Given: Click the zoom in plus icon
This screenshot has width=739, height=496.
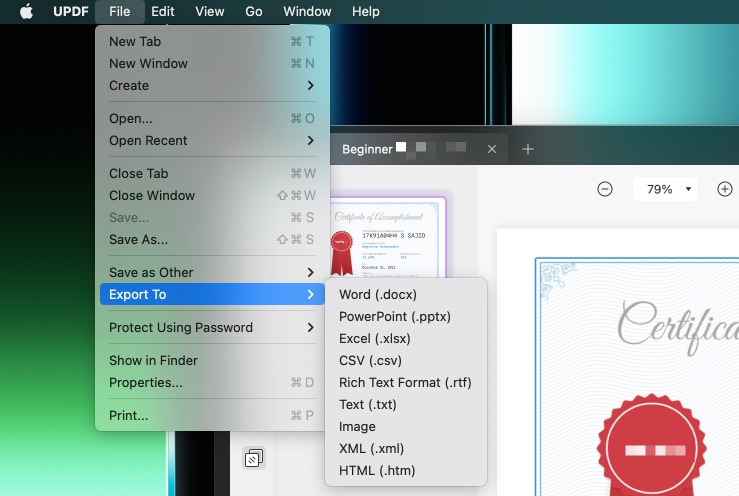Looking at the screenshot, I should (725, 189).
